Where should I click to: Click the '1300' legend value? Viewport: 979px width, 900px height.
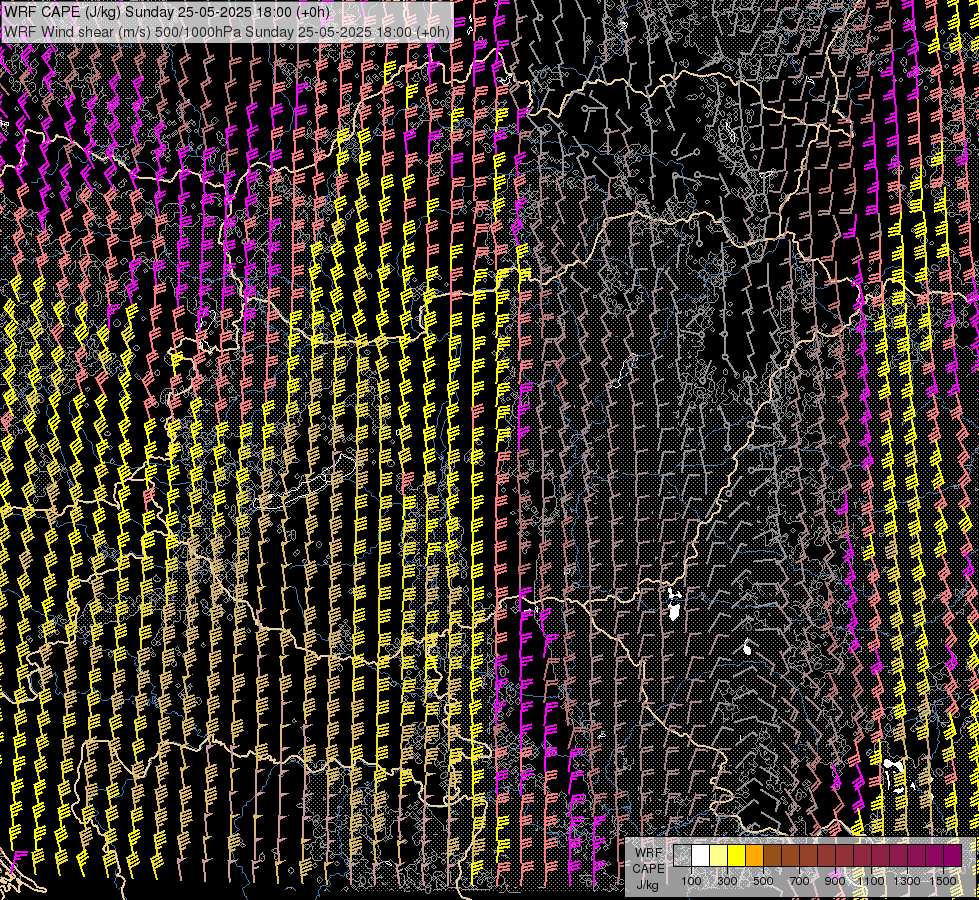pyautogui.click(x=907, y=881)
